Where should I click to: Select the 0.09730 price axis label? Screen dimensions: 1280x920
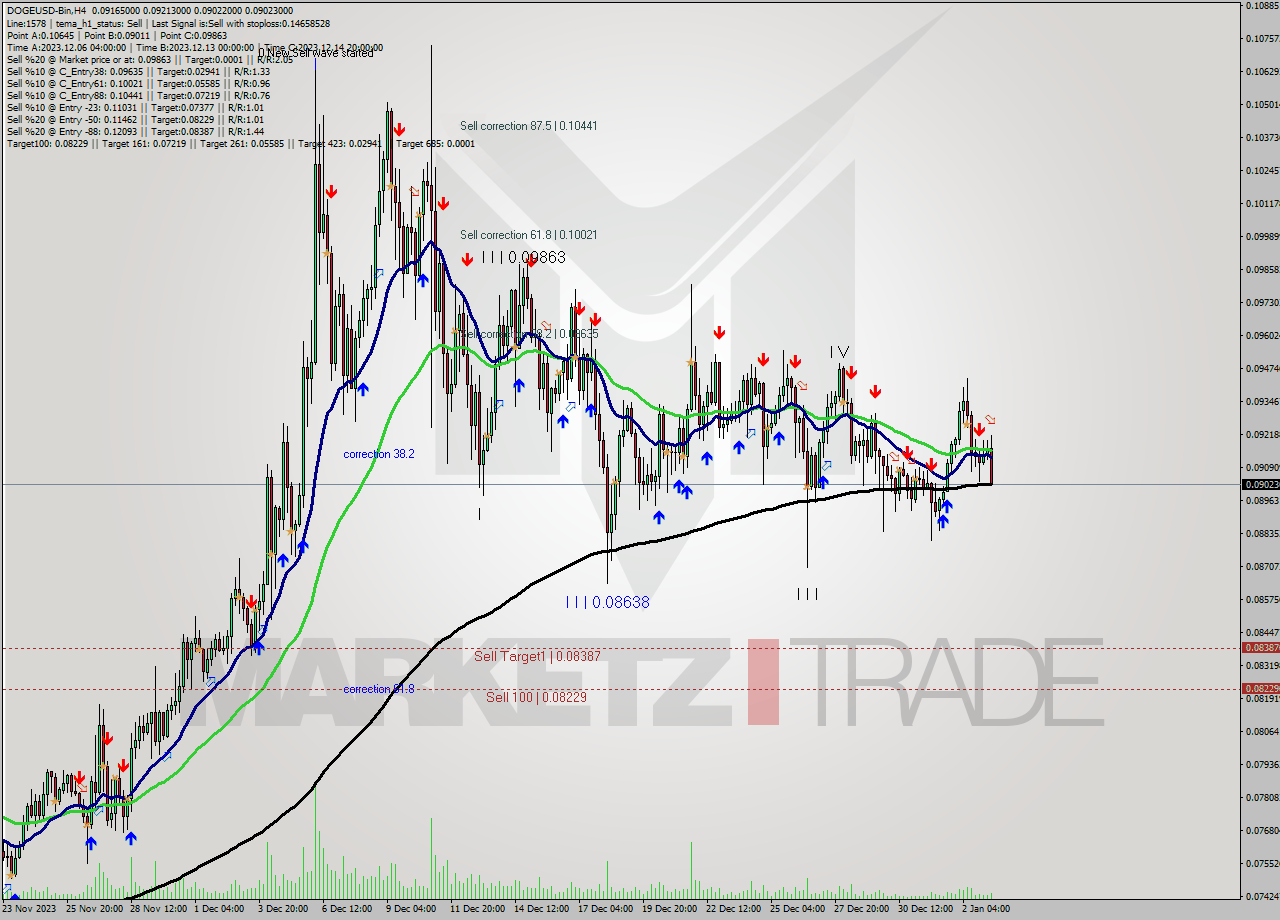pos(1262,302)
